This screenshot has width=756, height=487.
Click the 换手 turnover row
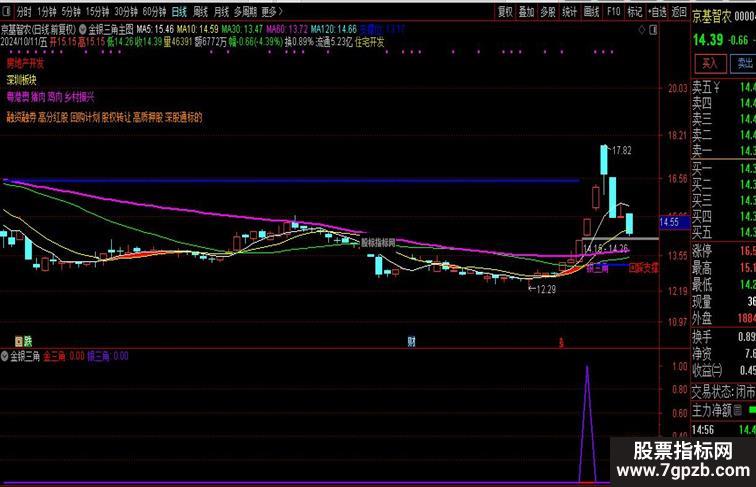click(724, 337)
